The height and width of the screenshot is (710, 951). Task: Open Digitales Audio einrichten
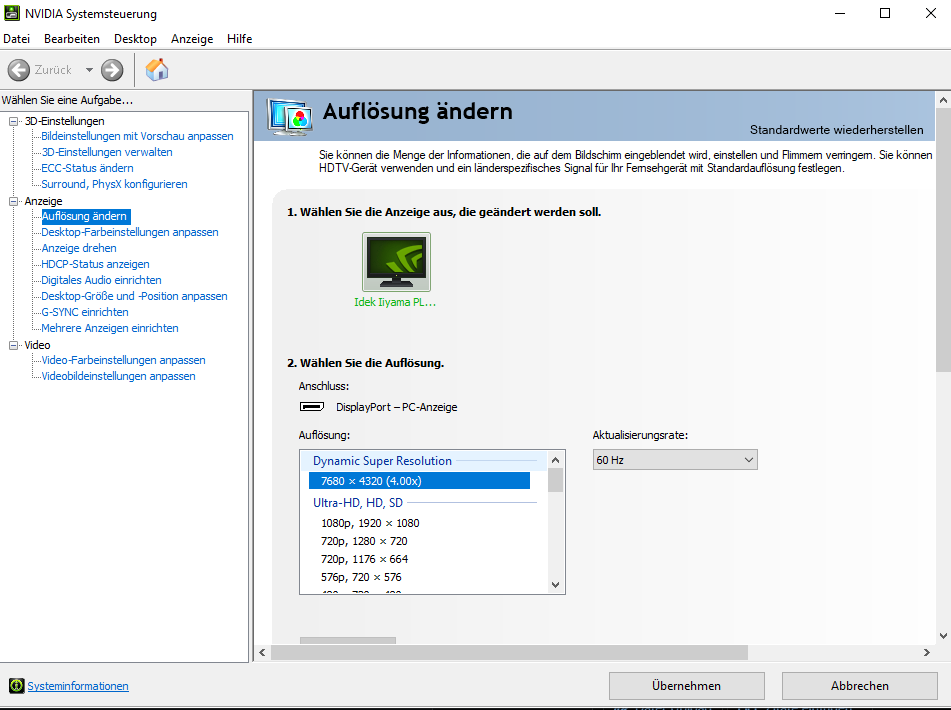coord(101,280)
